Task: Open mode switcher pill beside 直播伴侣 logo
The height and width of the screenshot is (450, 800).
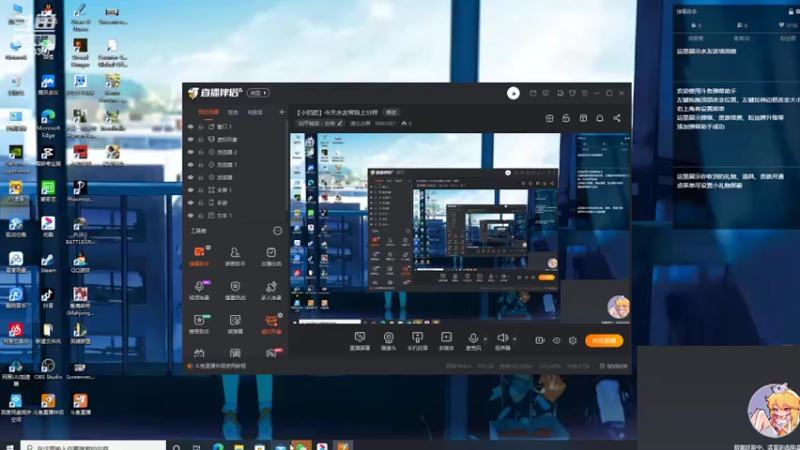Action: click(258, 93)
